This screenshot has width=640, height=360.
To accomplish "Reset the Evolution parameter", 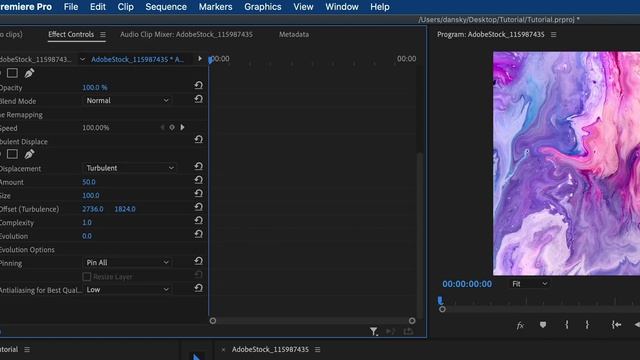I will tap(198, 234).
